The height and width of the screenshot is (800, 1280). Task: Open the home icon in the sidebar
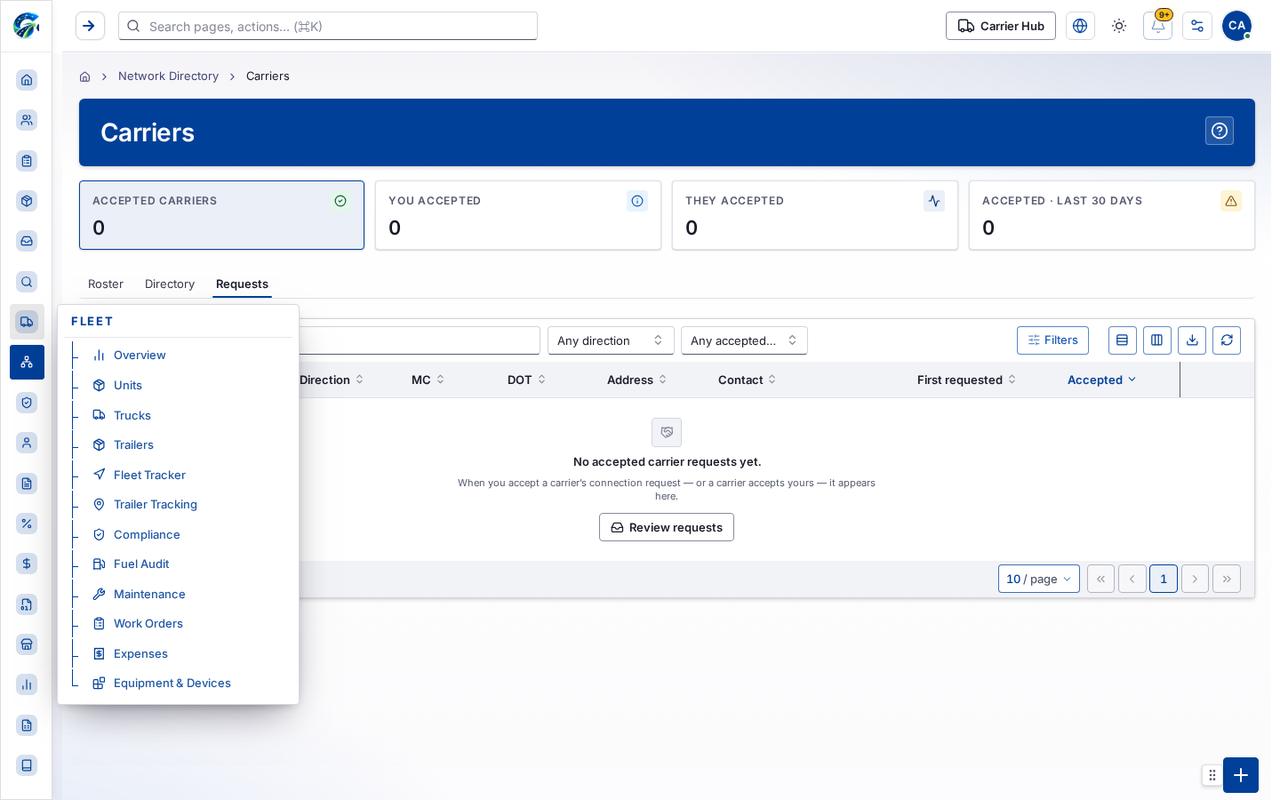coord(27,80)
